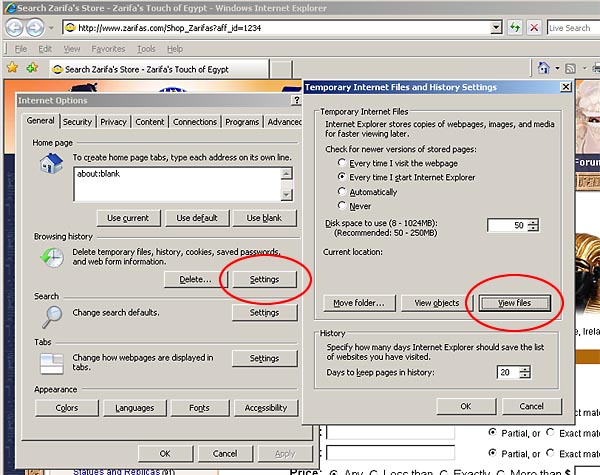Select the Automatically radio option
Viewport: 600px width, 475px height.
[x=341, y=191]
